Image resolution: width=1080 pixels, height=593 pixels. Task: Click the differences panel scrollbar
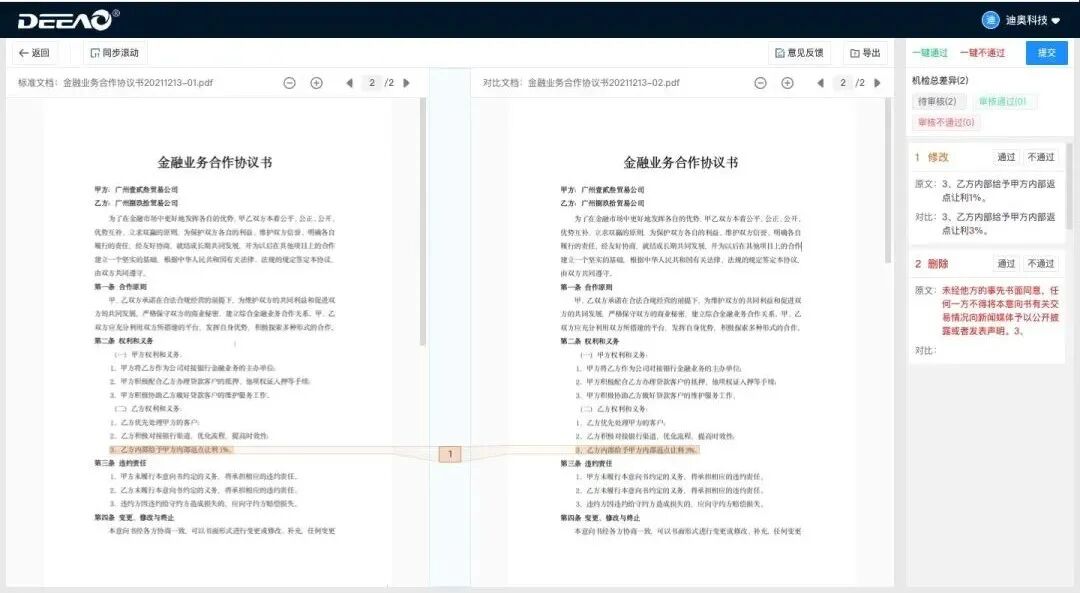pyautogui.click(x=1069, y=186)
